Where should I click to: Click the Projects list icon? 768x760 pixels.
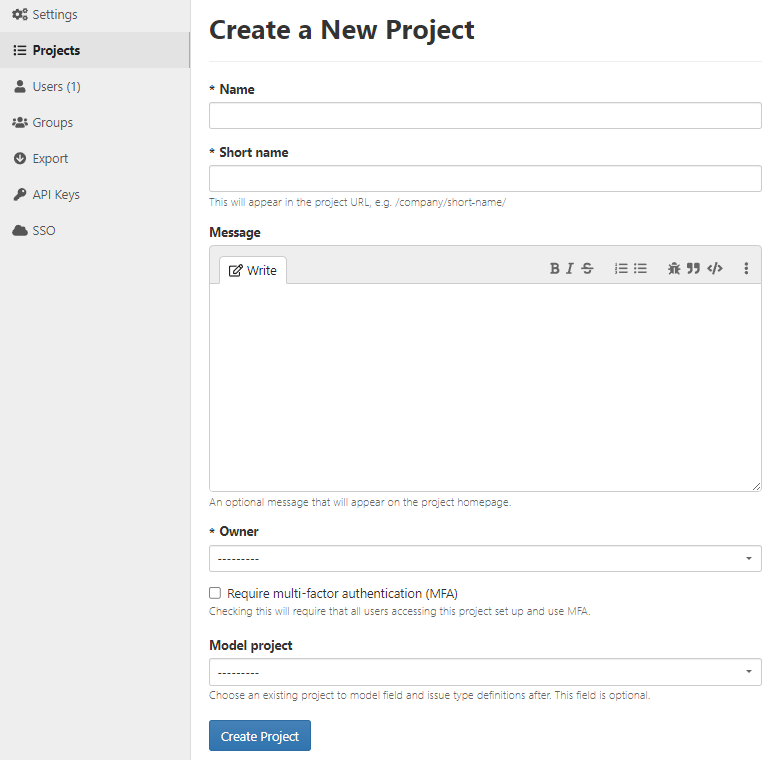(x=20, y=50)
